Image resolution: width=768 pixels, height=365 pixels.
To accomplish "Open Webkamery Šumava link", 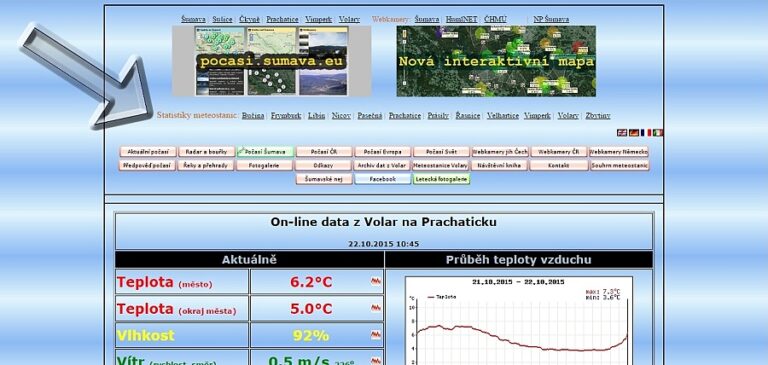I will coord(427,19).
